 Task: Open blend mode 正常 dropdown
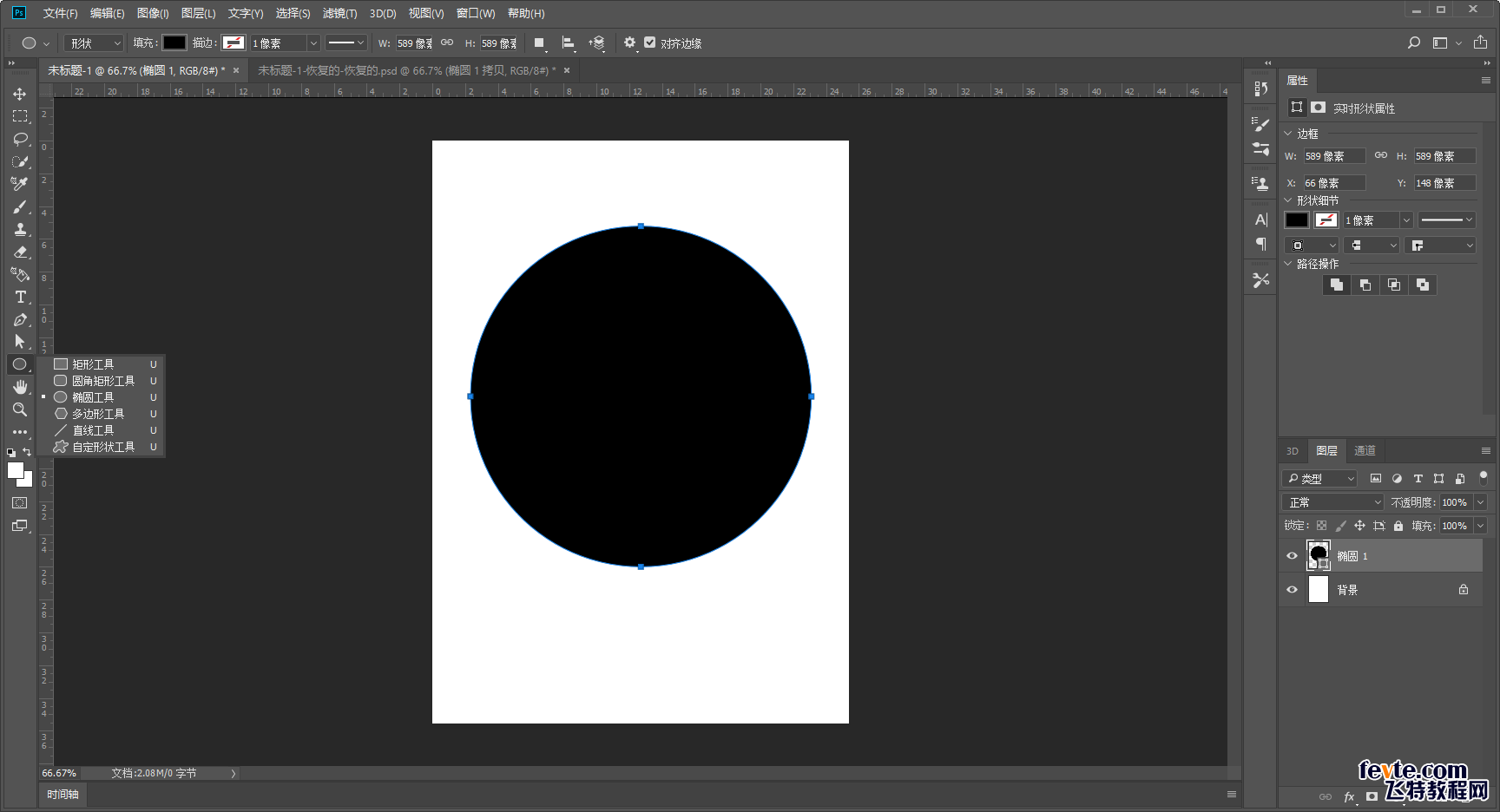point(1332,502)
